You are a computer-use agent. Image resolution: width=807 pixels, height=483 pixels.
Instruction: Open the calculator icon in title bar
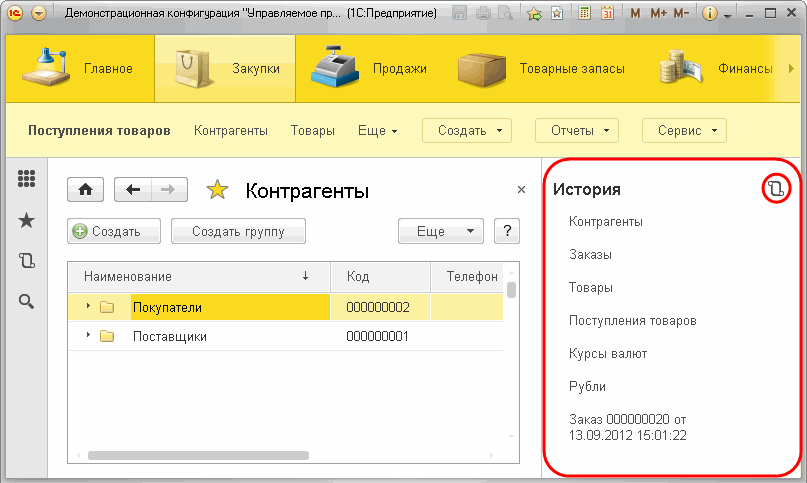click(584, 13)
